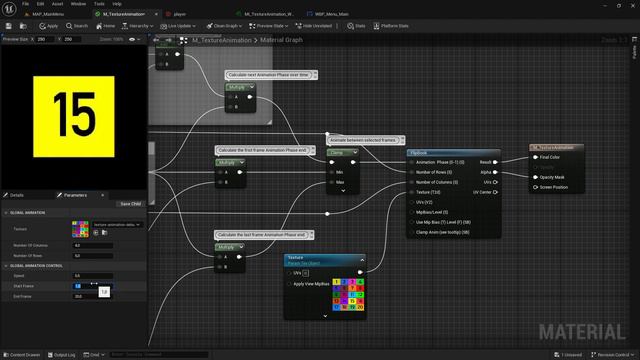Click the Number Of Rows value field
Viewport: 640px width, 360px height.
[x=93, y=256]
